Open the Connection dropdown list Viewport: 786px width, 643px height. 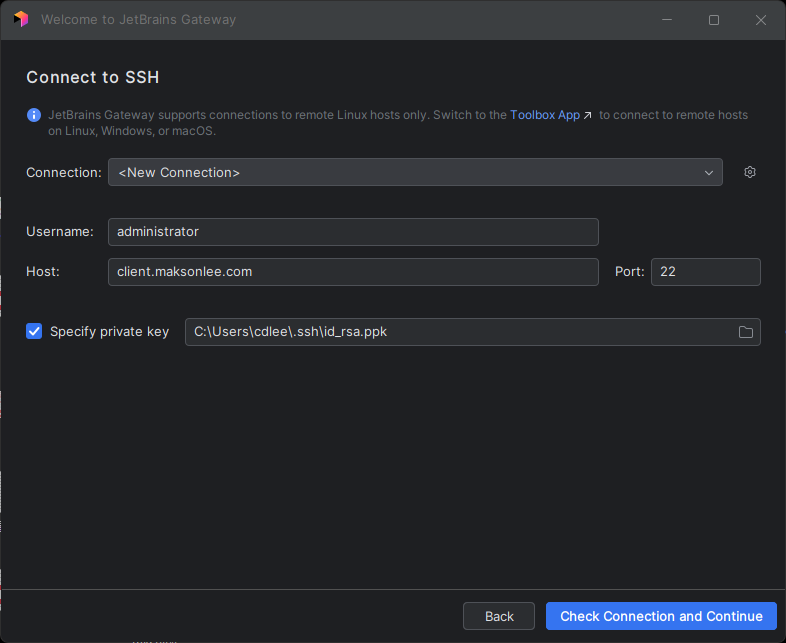point(415,172)
